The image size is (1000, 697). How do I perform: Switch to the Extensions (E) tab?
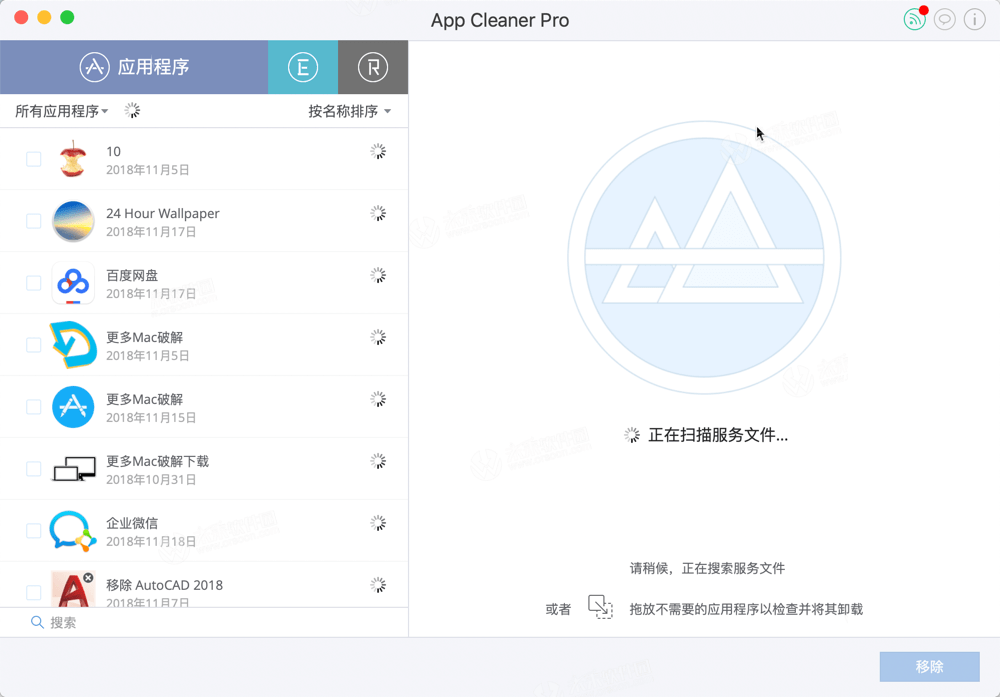coord(303,67)
